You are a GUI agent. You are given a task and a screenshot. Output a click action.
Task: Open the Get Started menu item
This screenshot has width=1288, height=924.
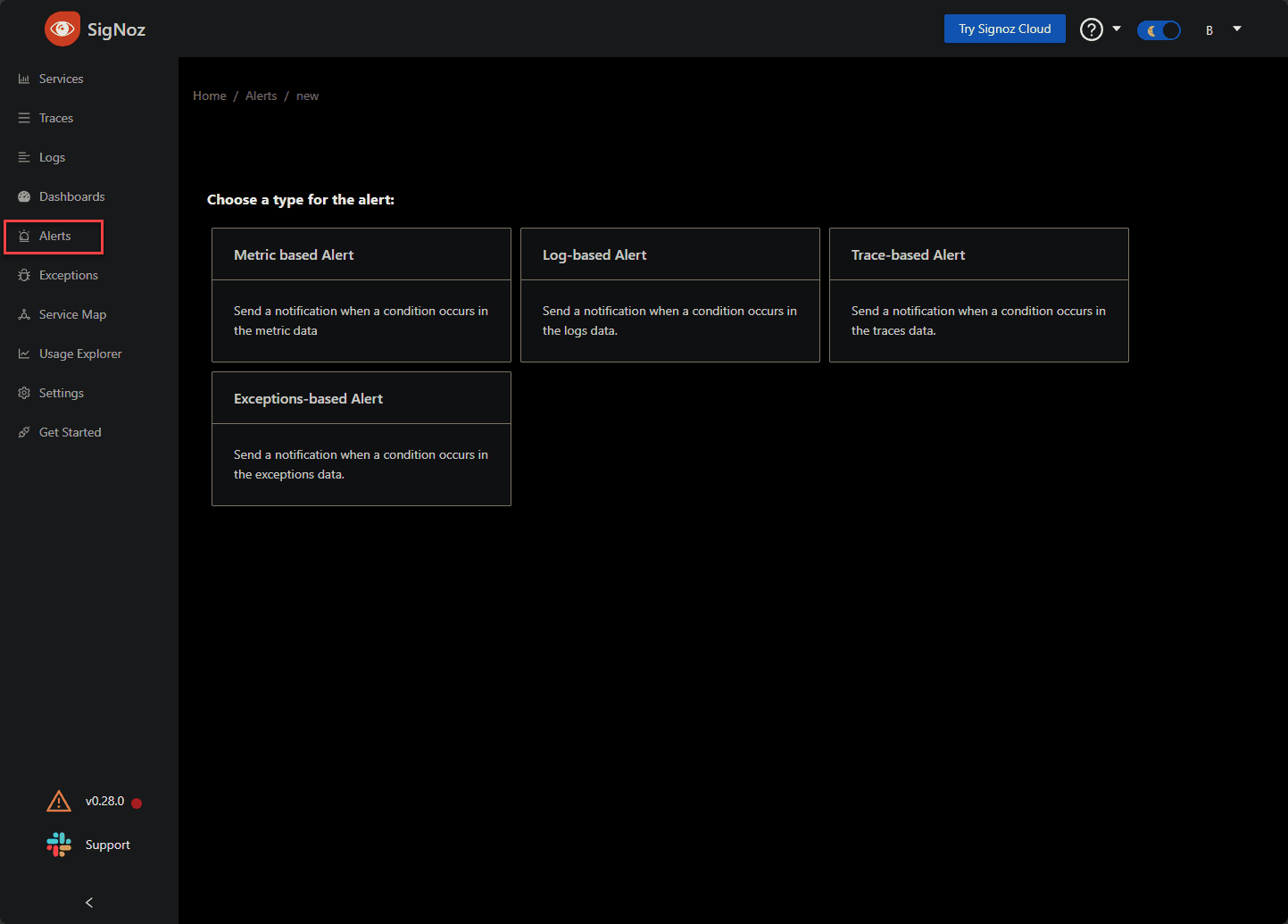pyautogui.click(x=89, y=432)
